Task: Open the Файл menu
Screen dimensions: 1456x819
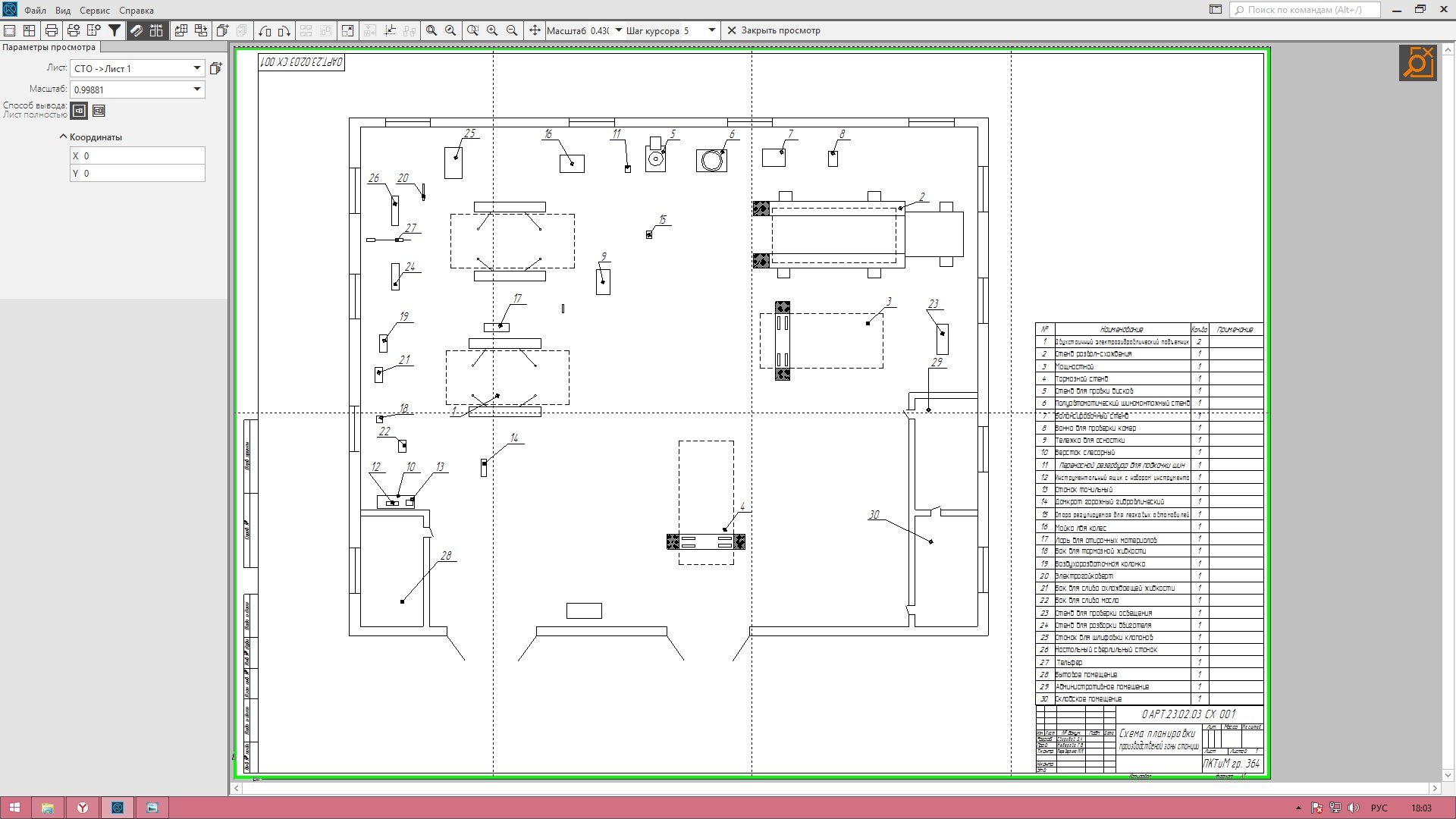Action: (x=35, y=10)
